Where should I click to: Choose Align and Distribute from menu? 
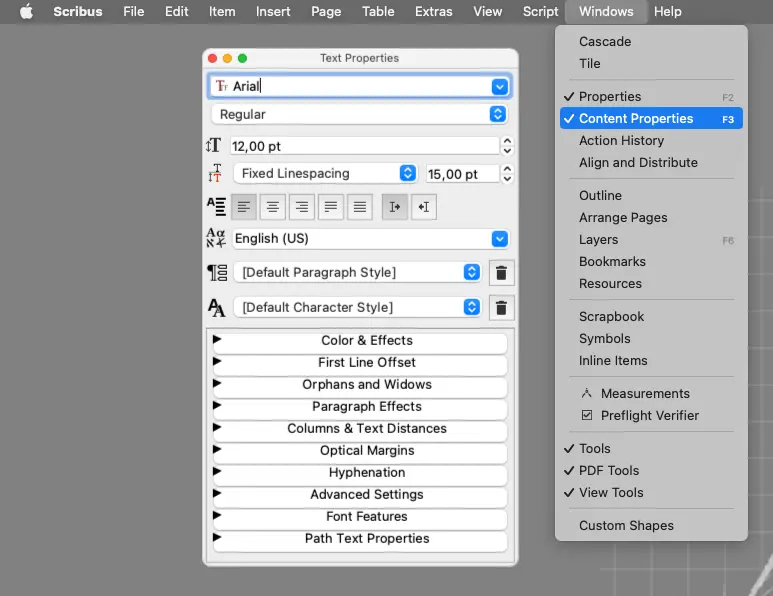[638, 162]
